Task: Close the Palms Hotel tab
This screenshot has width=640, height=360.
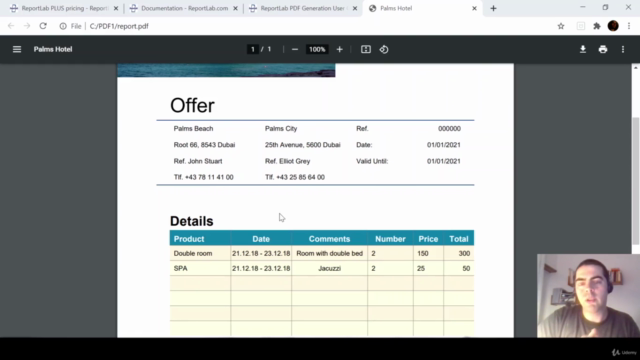Action: 474,8
